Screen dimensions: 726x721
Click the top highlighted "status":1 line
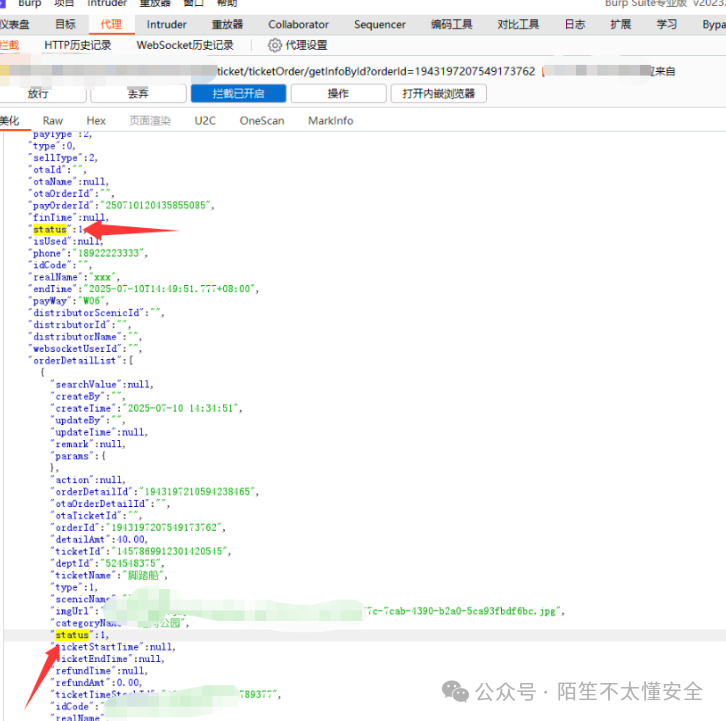point(58,229)
